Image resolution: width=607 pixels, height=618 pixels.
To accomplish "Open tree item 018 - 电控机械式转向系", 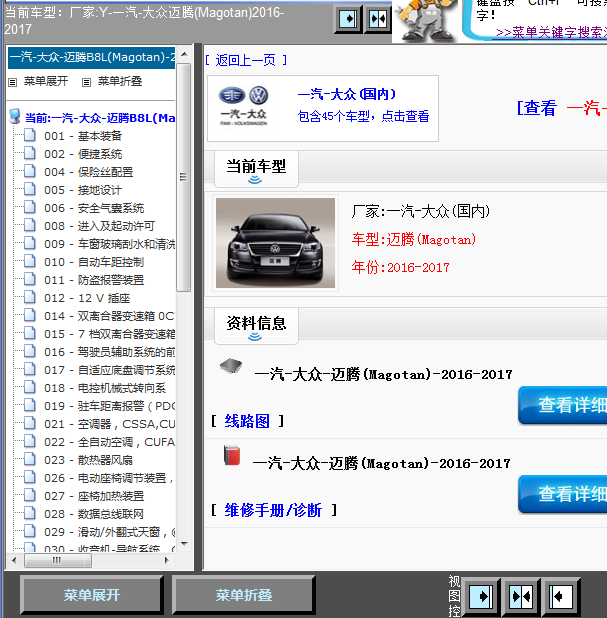I will coord(105,388).
